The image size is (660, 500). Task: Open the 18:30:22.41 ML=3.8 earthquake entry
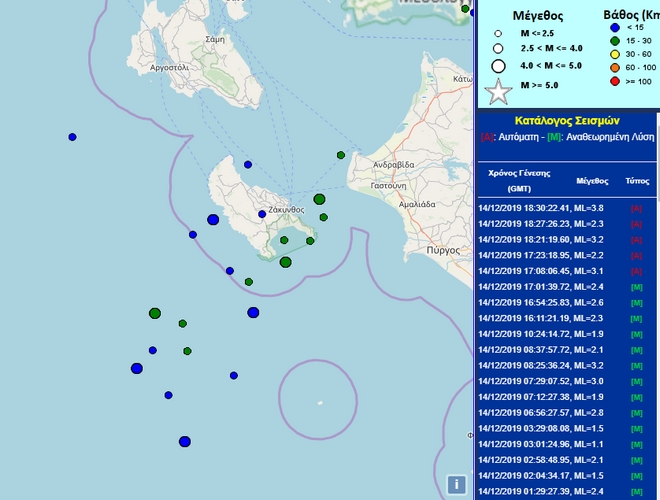coord(540,208)
